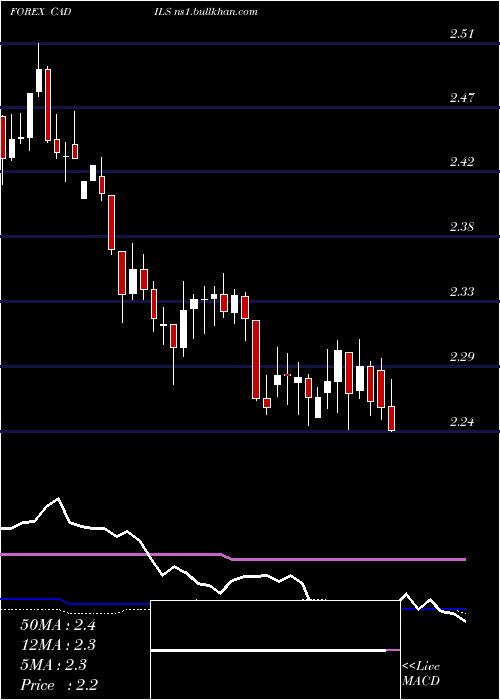Click the tallest white candle near 2.51 peak
Screen dimensions: 500x700
coord(39,80)
